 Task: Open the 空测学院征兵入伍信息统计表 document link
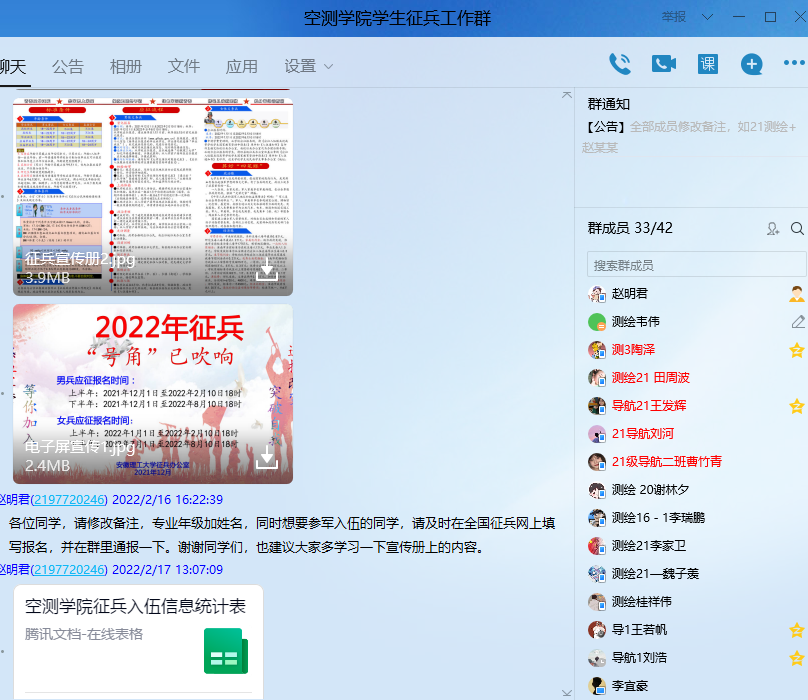(136, 606)
